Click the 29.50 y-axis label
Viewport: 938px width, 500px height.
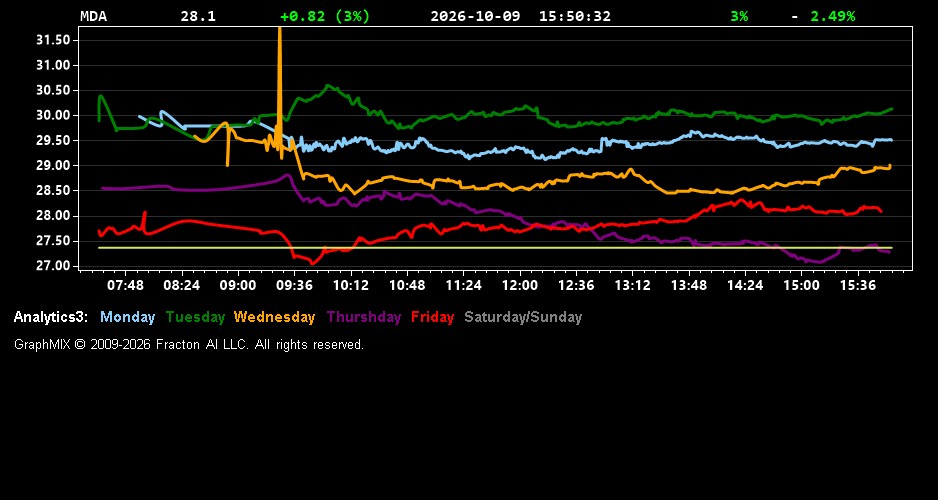pos(54,141)
